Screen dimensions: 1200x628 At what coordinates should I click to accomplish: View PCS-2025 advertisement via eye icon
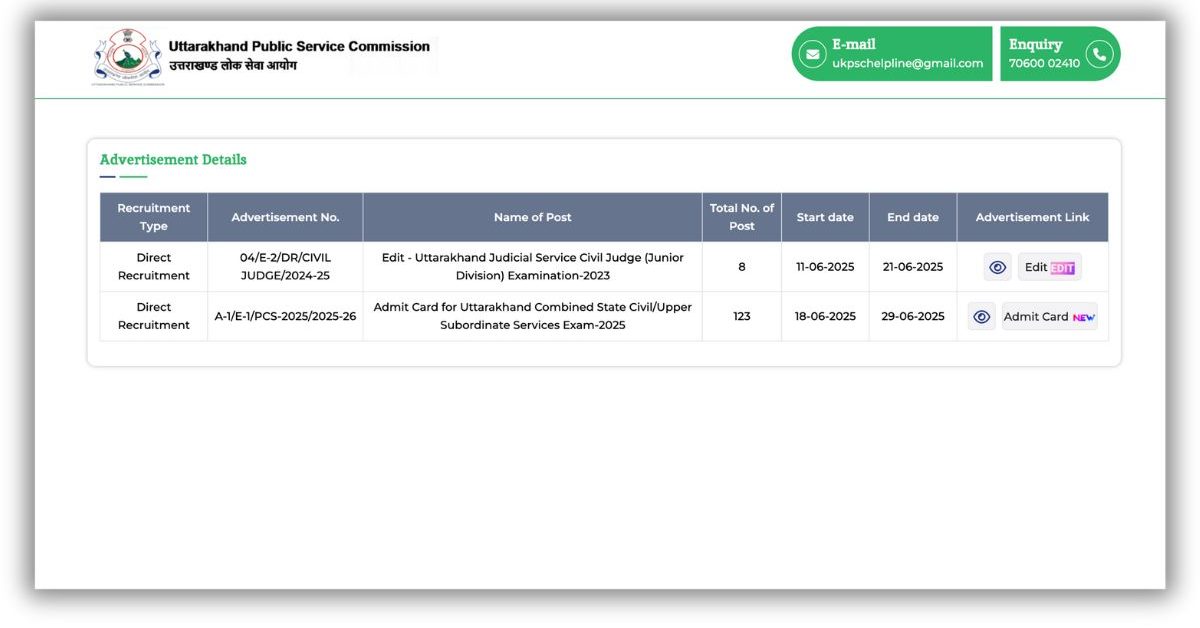[x=982, y=316]
